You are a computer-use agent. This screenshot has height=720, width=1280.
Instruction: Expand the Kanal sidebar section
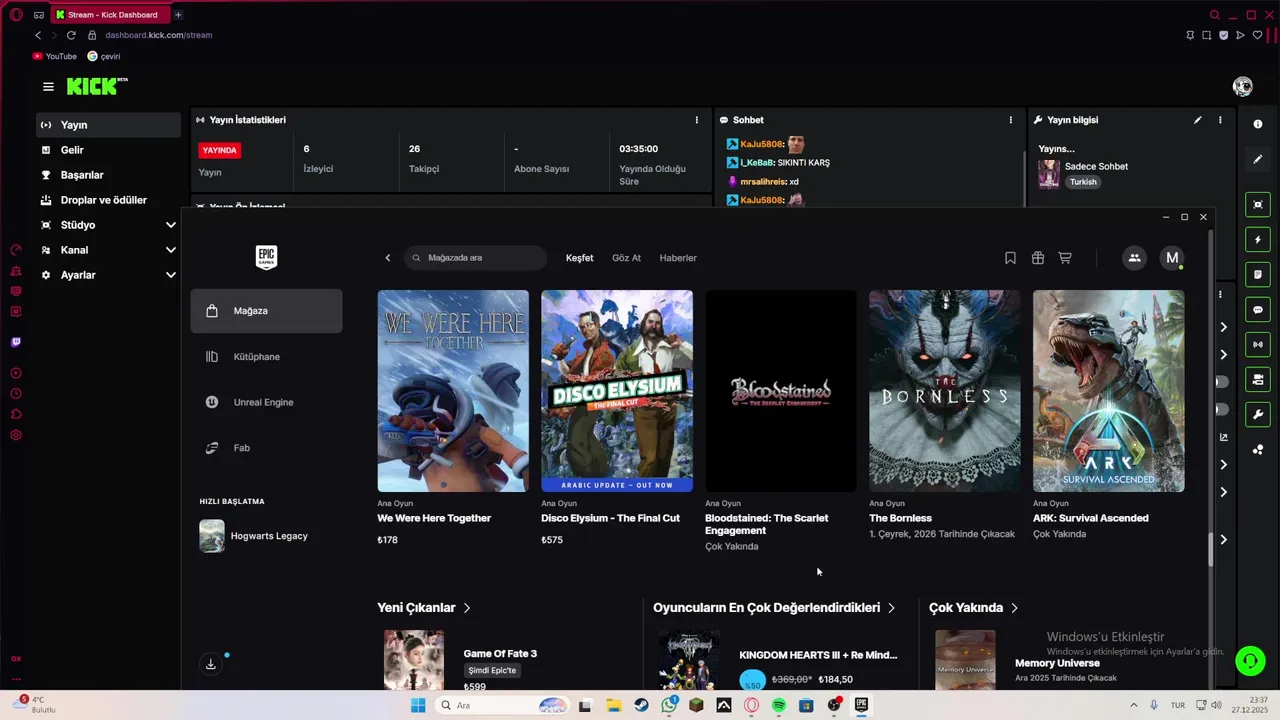[x=171, y=250]
